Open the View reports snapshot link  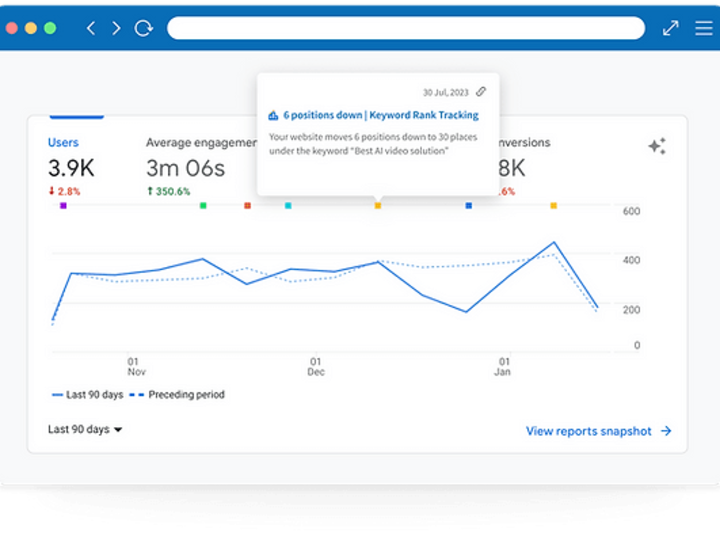(589, 431)
